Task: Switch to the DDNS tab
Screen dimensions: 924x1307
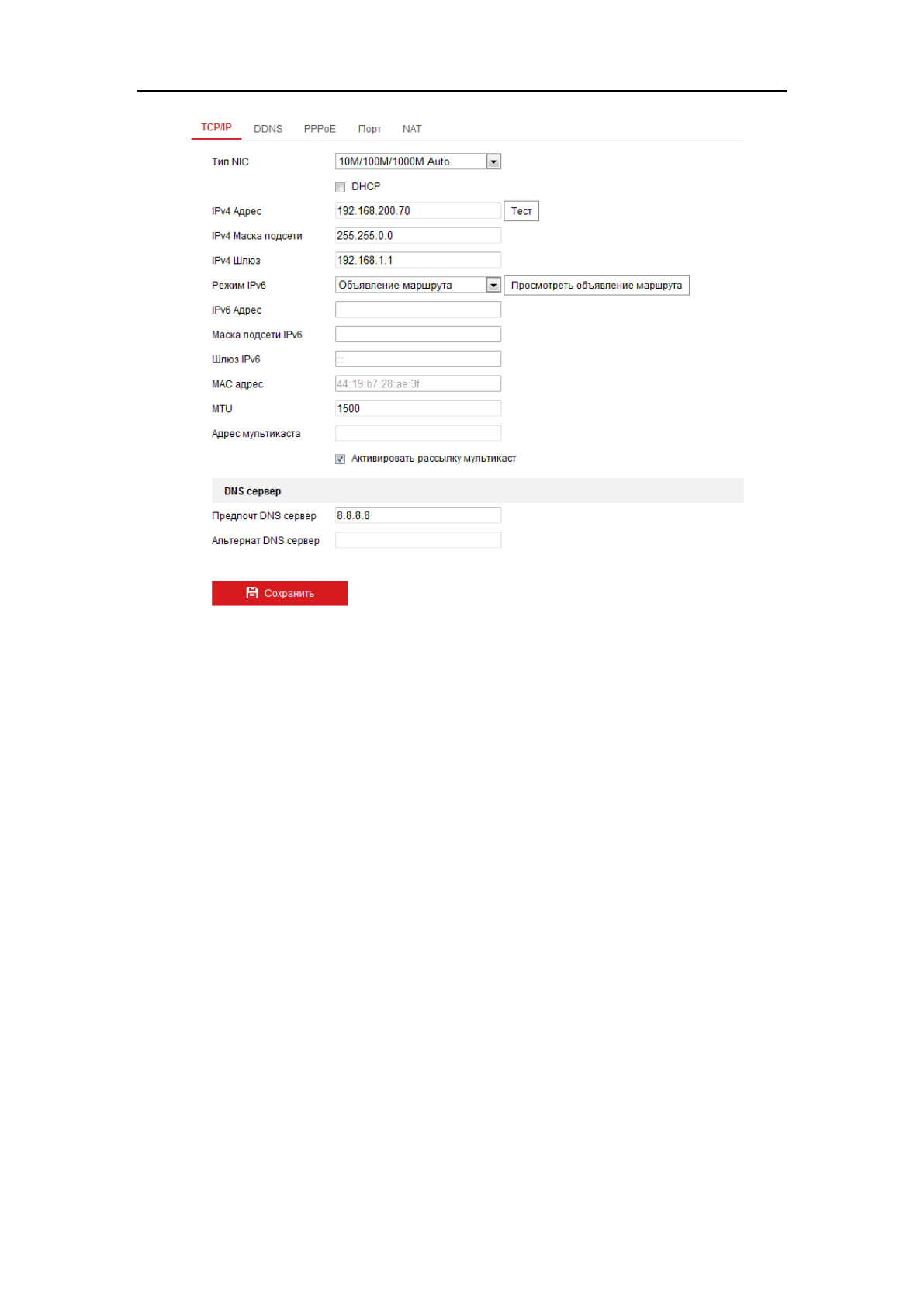Action: [x=268, y=129]
